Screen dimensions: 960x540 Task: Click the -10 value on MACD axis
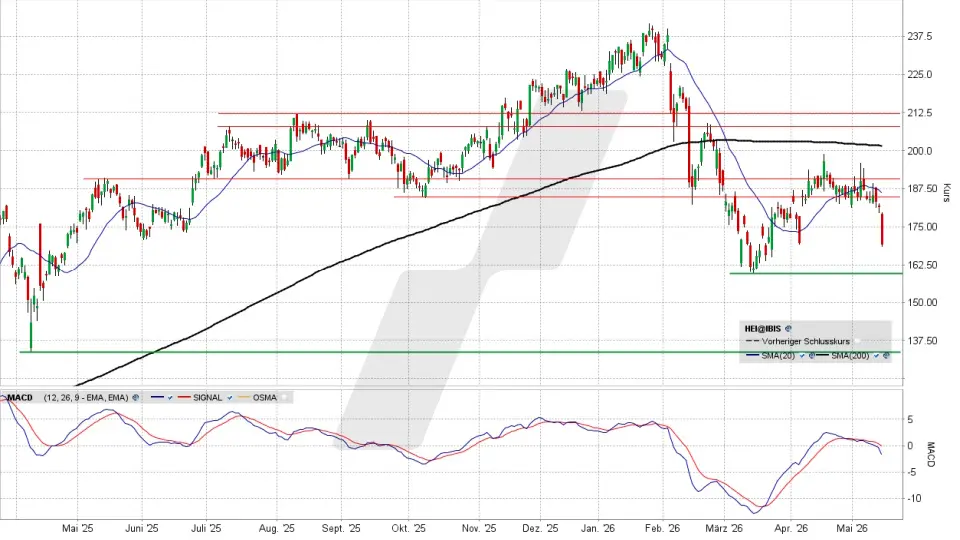pyautogui.click(x=913, y=499)
